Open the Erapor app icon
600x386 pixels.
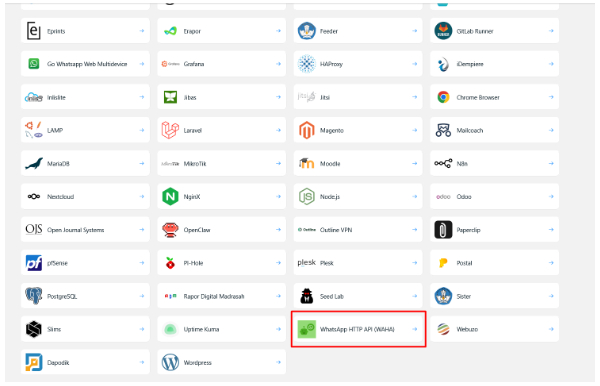tap(170, 31)
